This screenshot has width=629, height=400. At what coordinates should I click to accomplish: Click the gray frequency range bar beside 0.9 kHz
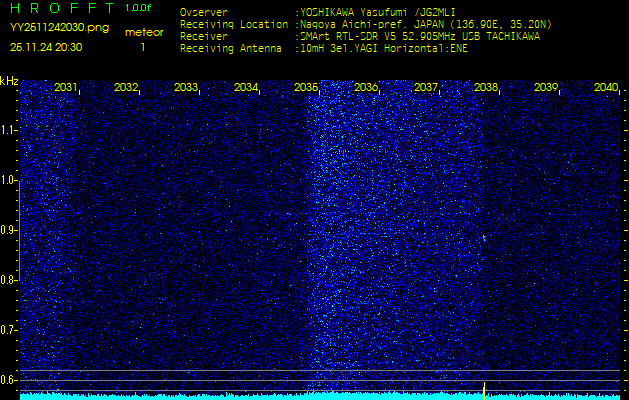click(19, 231)
